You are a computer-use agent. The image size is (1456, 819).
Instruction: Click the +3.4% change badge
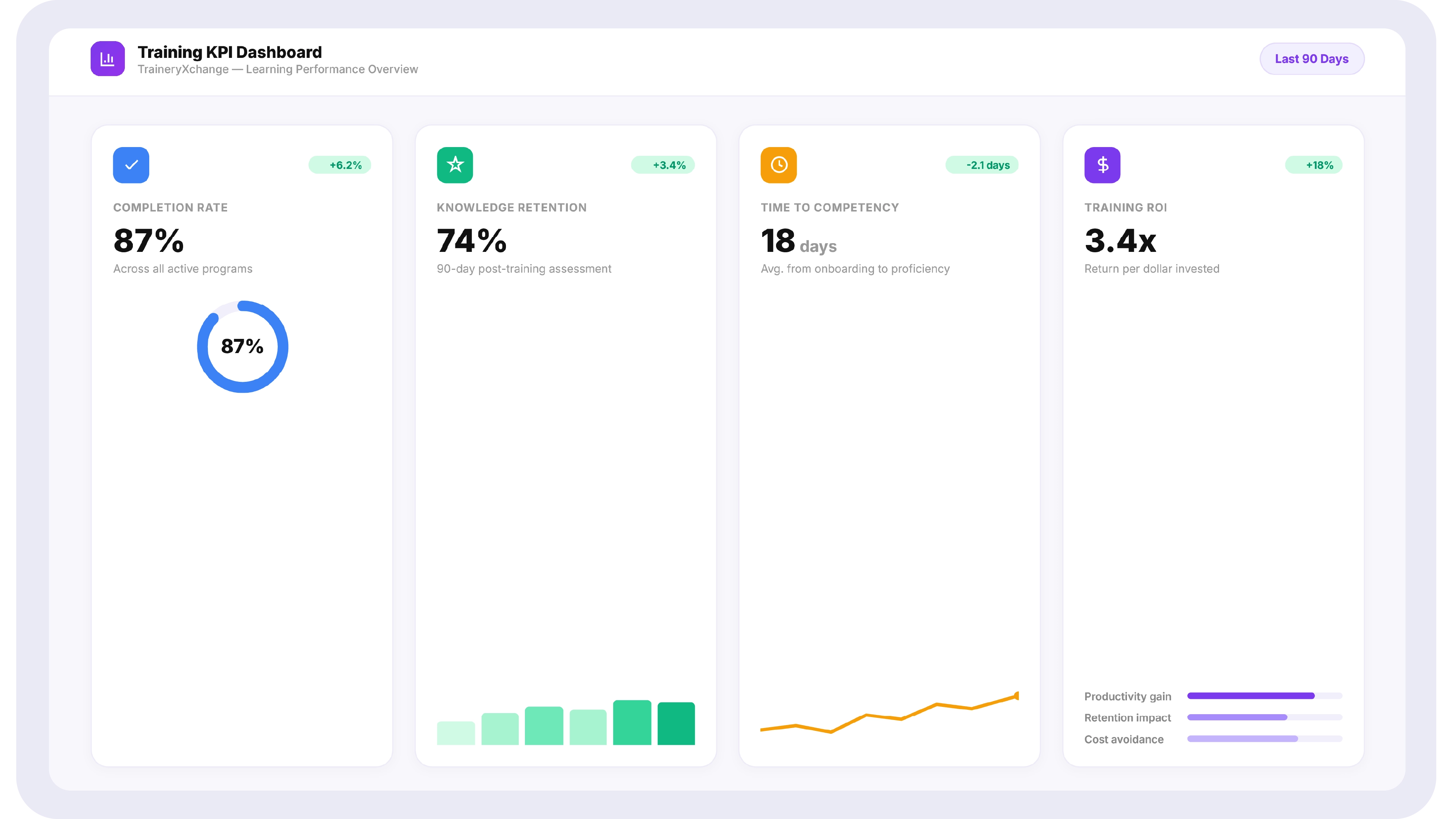[663, 165]
